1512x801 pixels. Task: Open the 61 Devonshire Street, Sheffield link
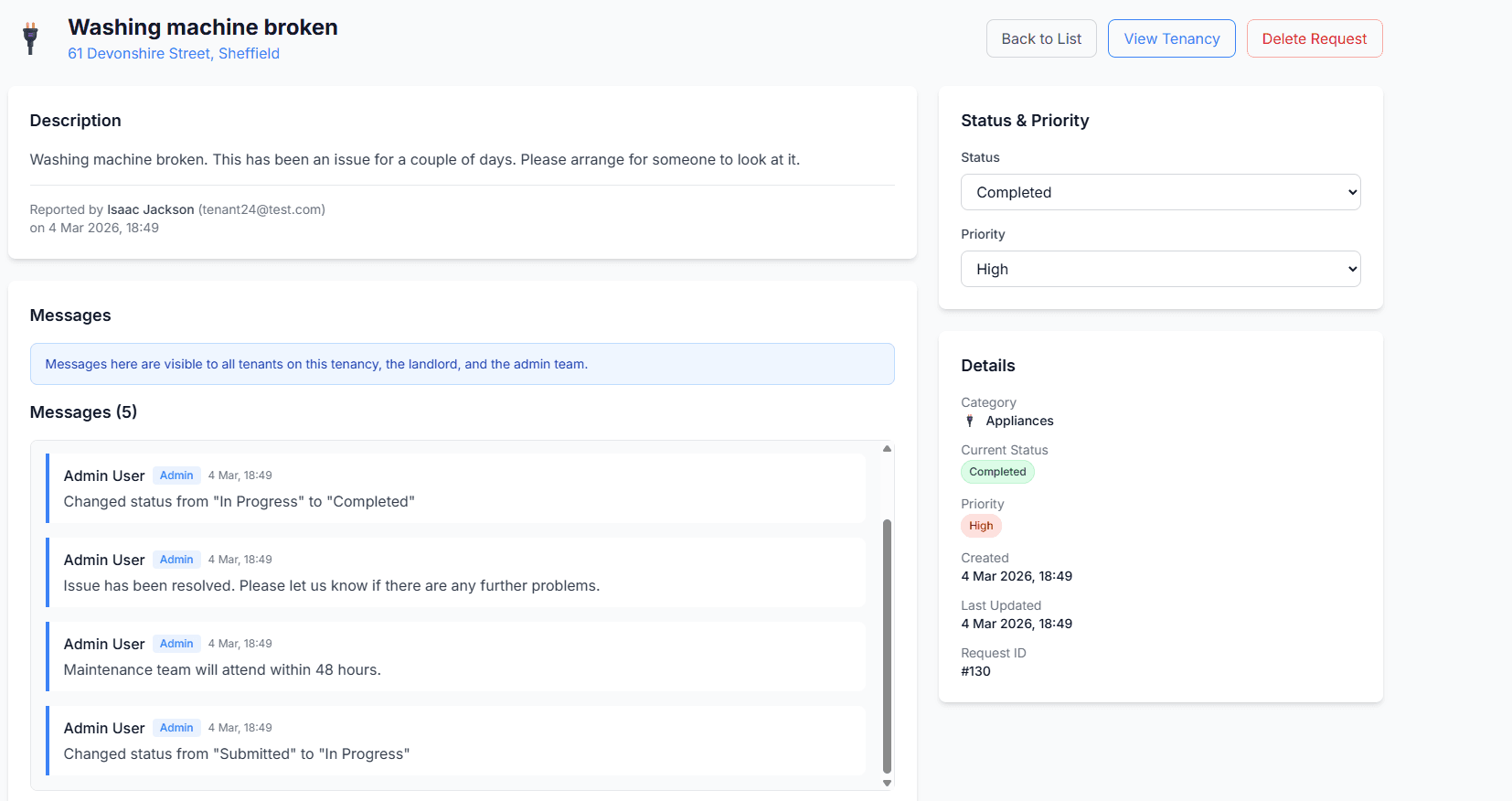click(174, 53)
